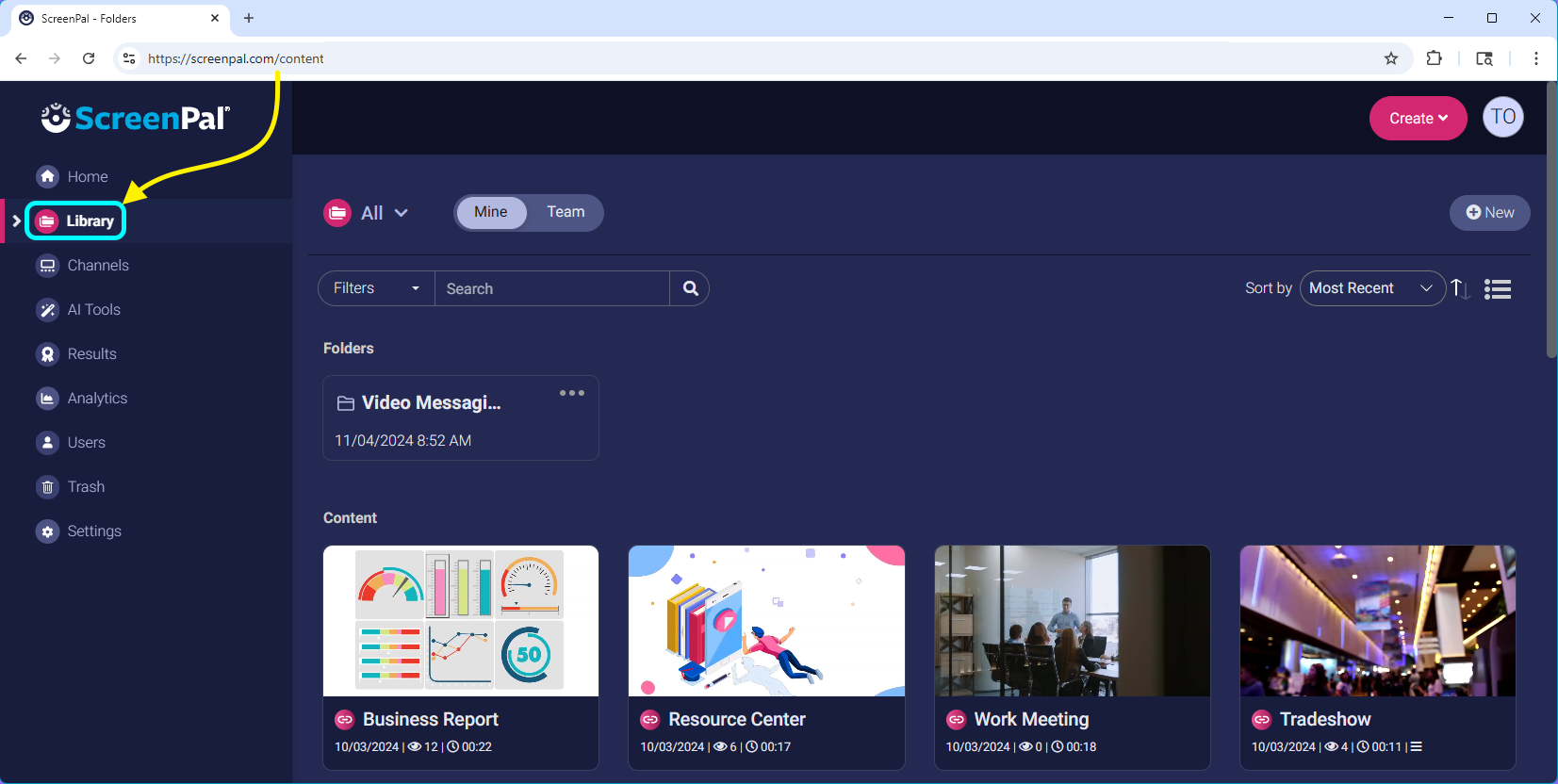This screenshot has height=784, width=1558.
Task: Open the Filters dropdown
Action: click(x=376, y=288)
